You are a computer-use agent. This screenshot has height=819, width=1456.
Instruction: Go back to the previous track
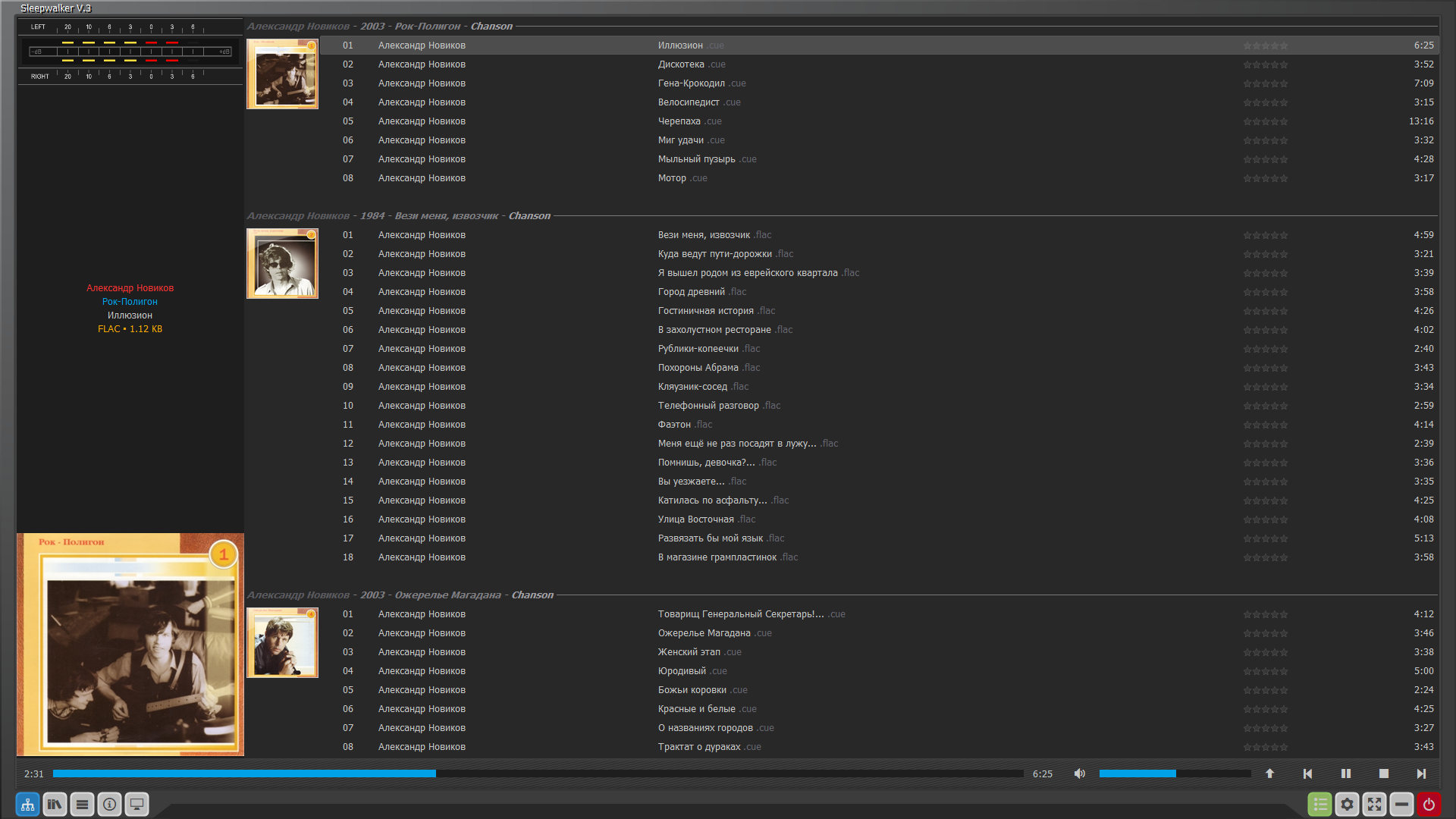[x=1307, y=773]
